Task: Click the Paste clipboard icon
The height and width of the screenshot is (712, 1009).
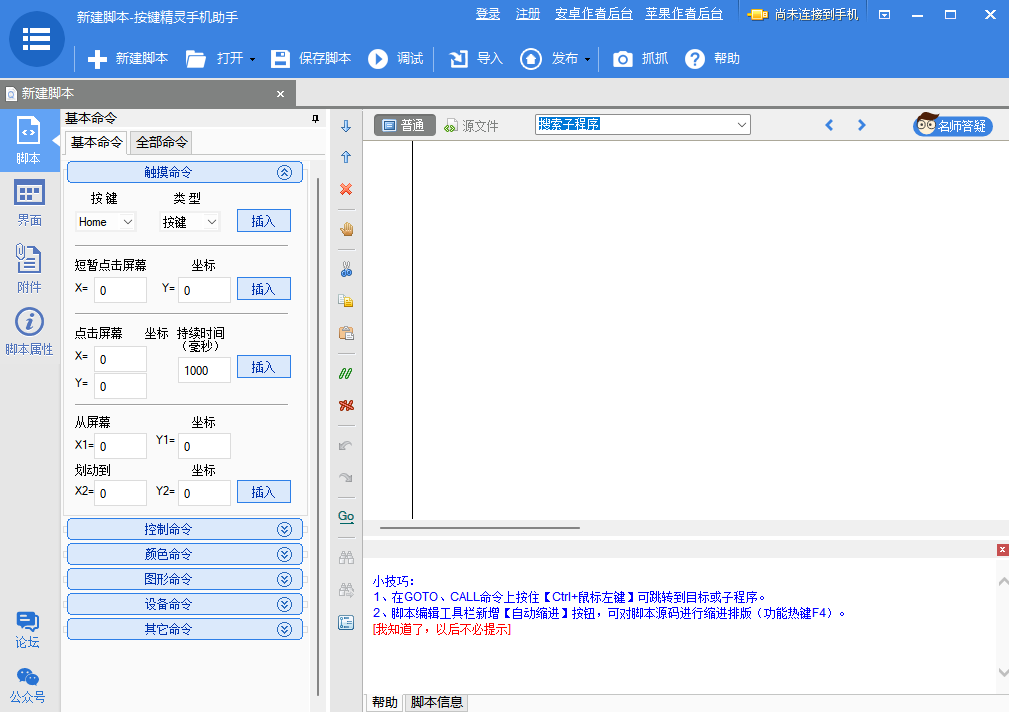Action: click(x=345, y=333)
